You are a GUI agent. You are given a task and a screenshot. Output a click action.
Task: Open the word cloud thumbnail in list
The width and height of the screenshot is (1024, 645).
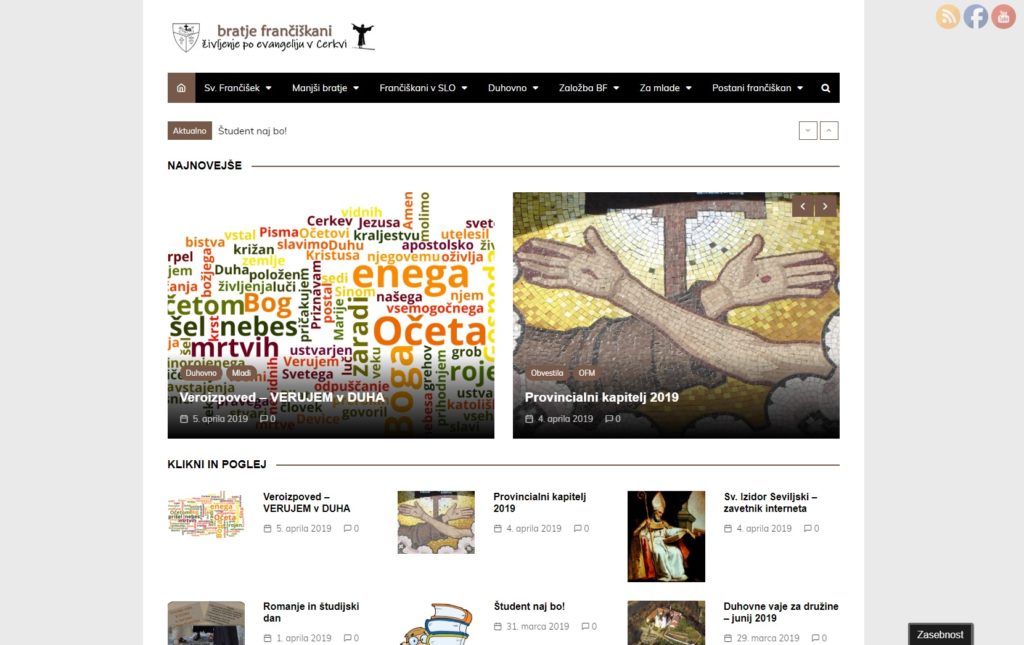(x=206, y=514)
